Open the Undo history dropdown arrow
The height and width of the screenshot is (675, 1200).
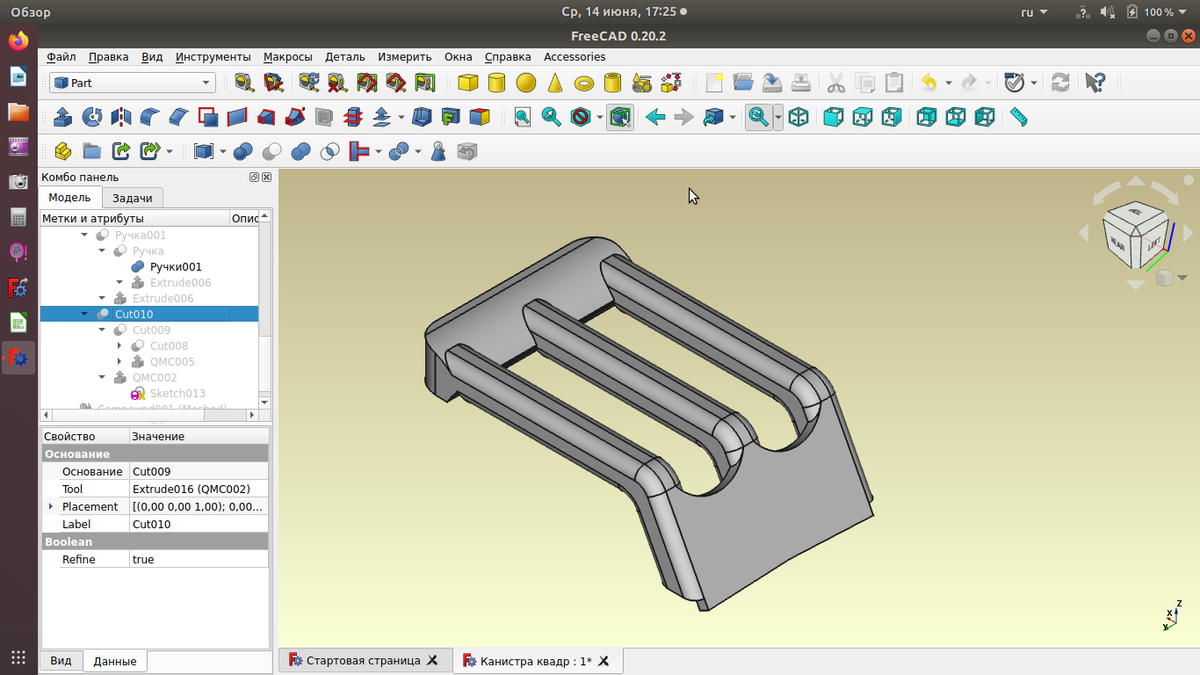coord(946,83)
